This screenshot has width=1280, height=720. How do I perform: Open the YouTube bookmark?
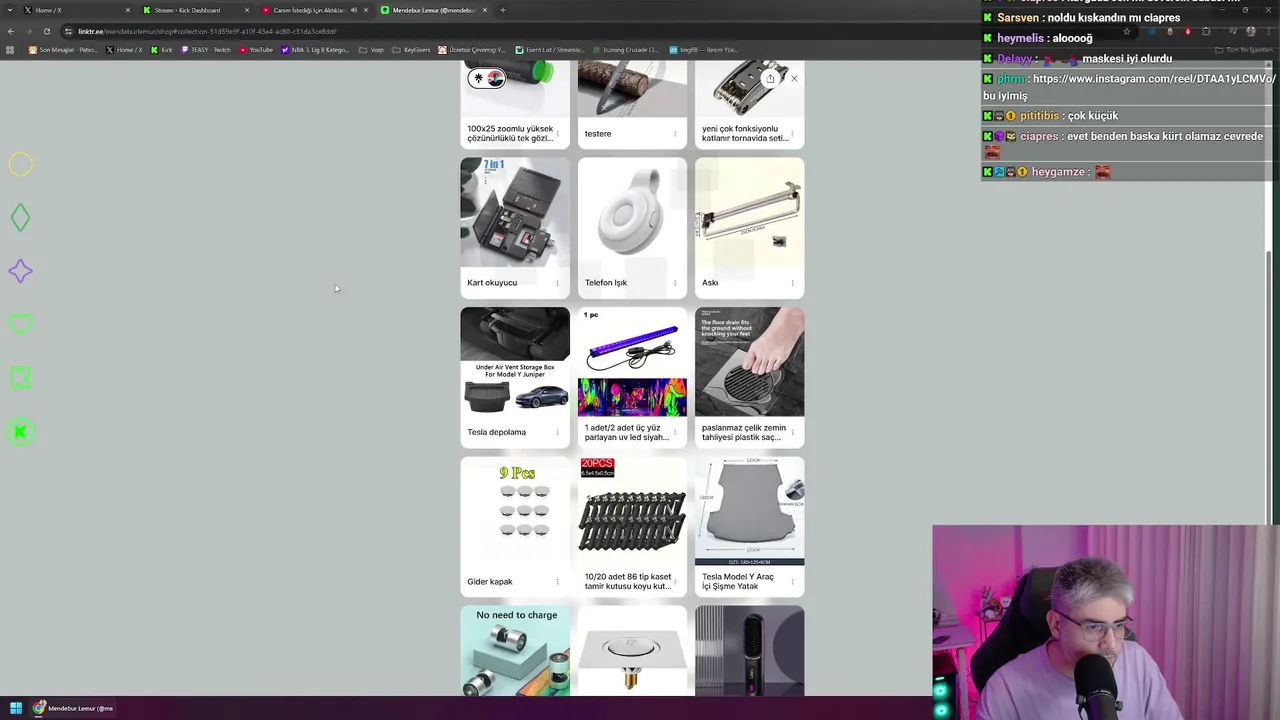[x=256, y=50]
